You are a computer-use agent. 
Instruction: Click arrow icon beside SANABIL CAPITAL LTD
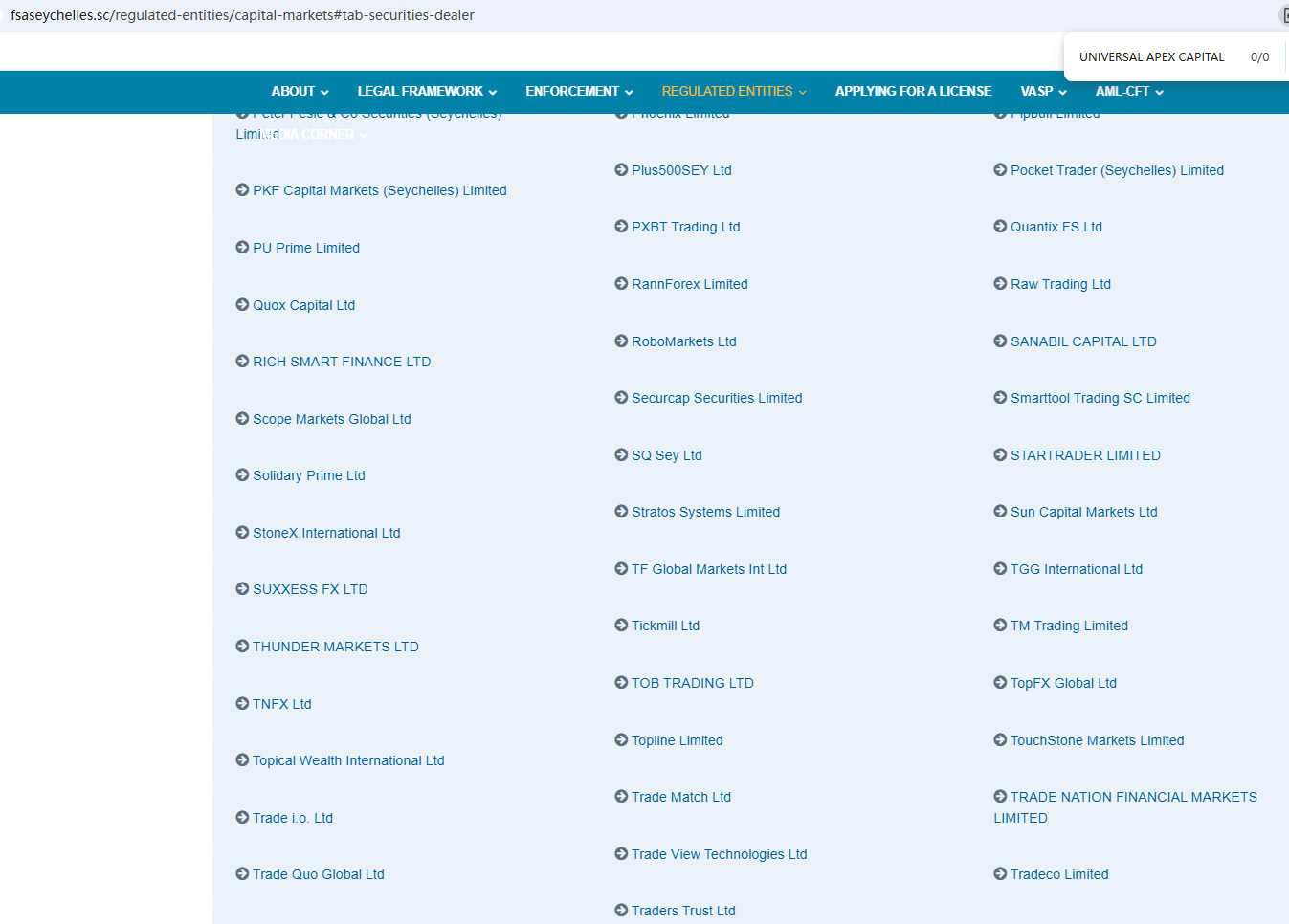(x=1000, y=341)
